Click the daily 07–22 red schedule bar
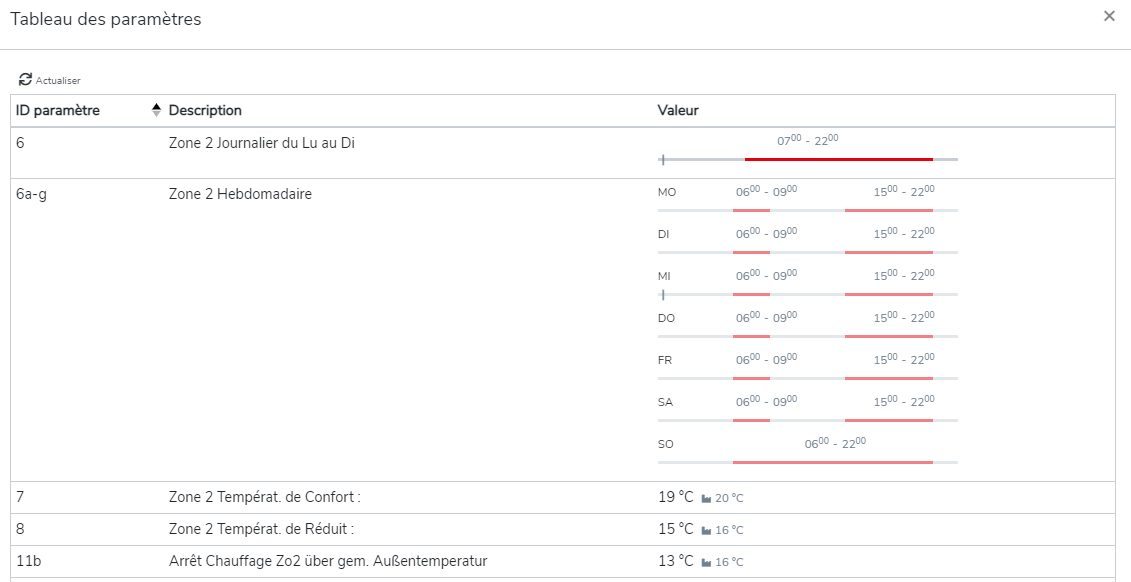 (x=838, y=159)
